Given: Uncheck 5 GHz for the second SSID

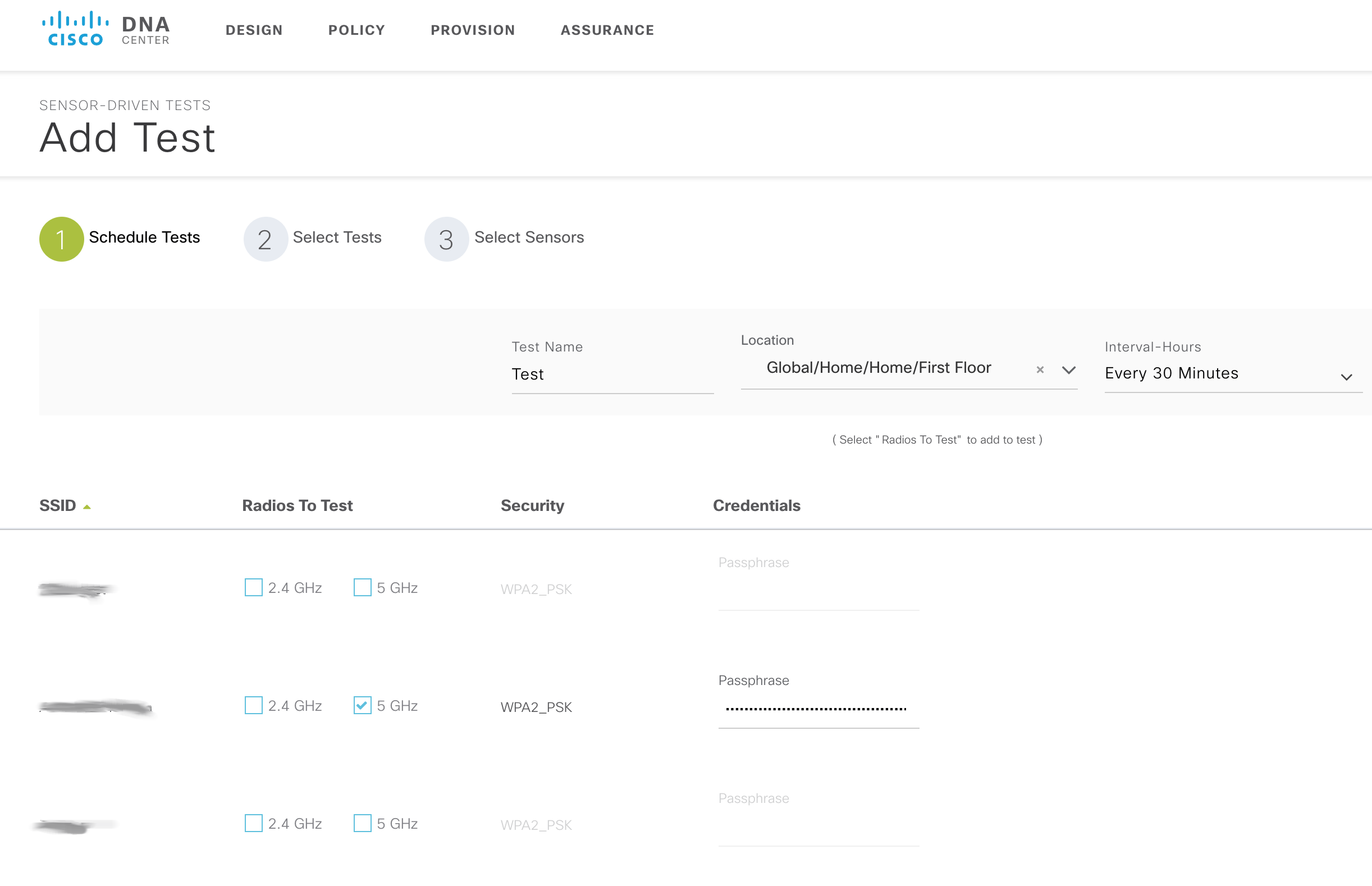Looking at the screenshot, I should (363, 705).
